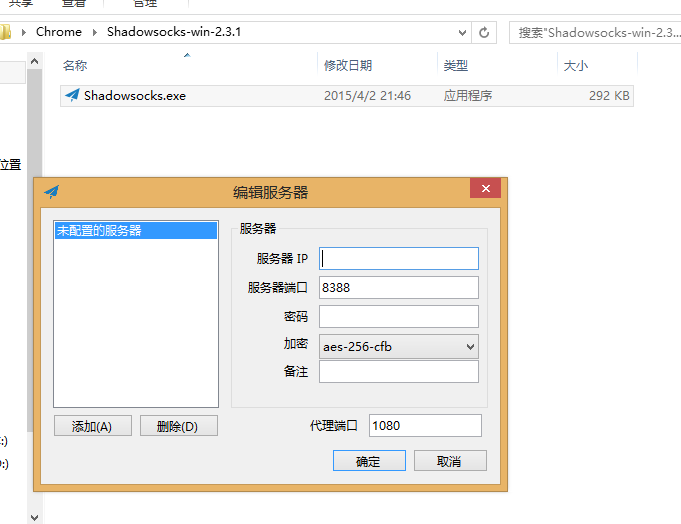Expand the Chrome breadcrumb arrow

coord(94,33)
